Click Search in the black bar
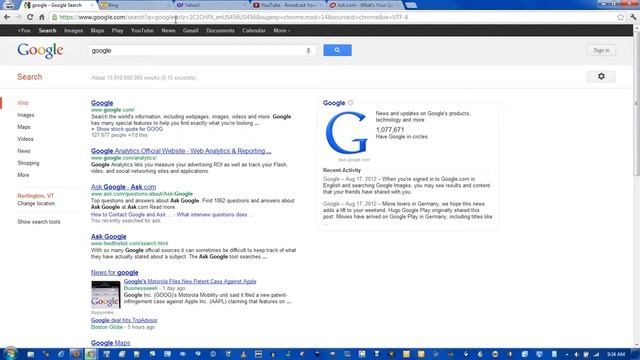The height and width of the screenshot is (360, 640). point(47,31)
